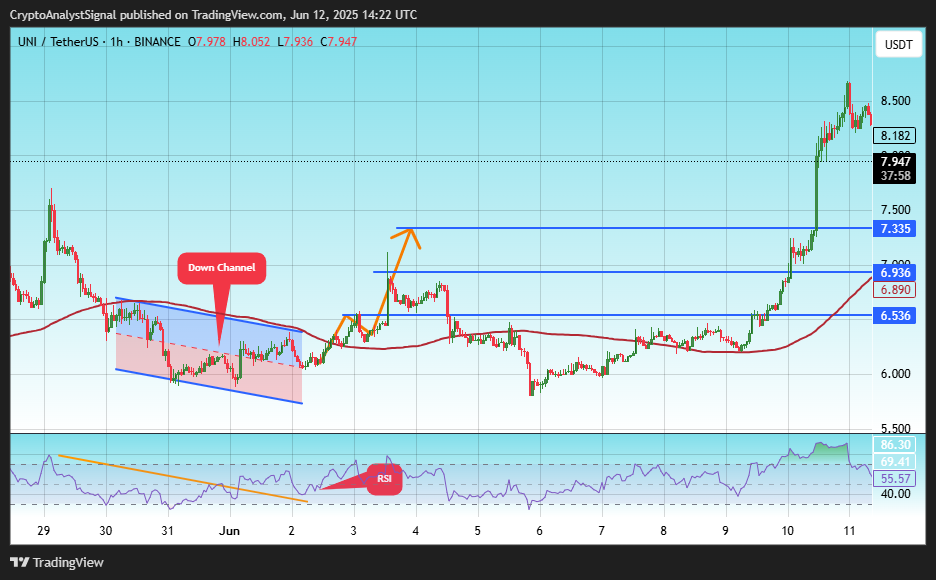Click the countdown timer 37:58
This screenshot has width=936, height=580.
(894, 175)
